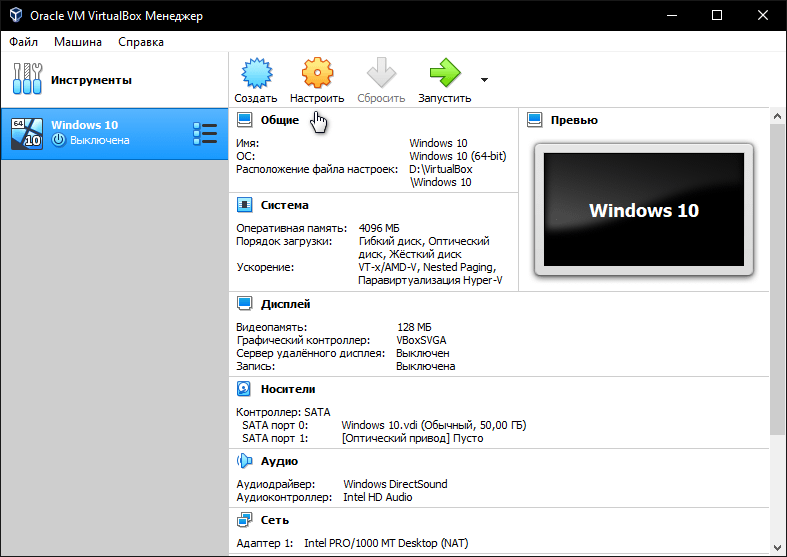
Task: Click the scrollbar down arrow in details pane
Action: 777,548
